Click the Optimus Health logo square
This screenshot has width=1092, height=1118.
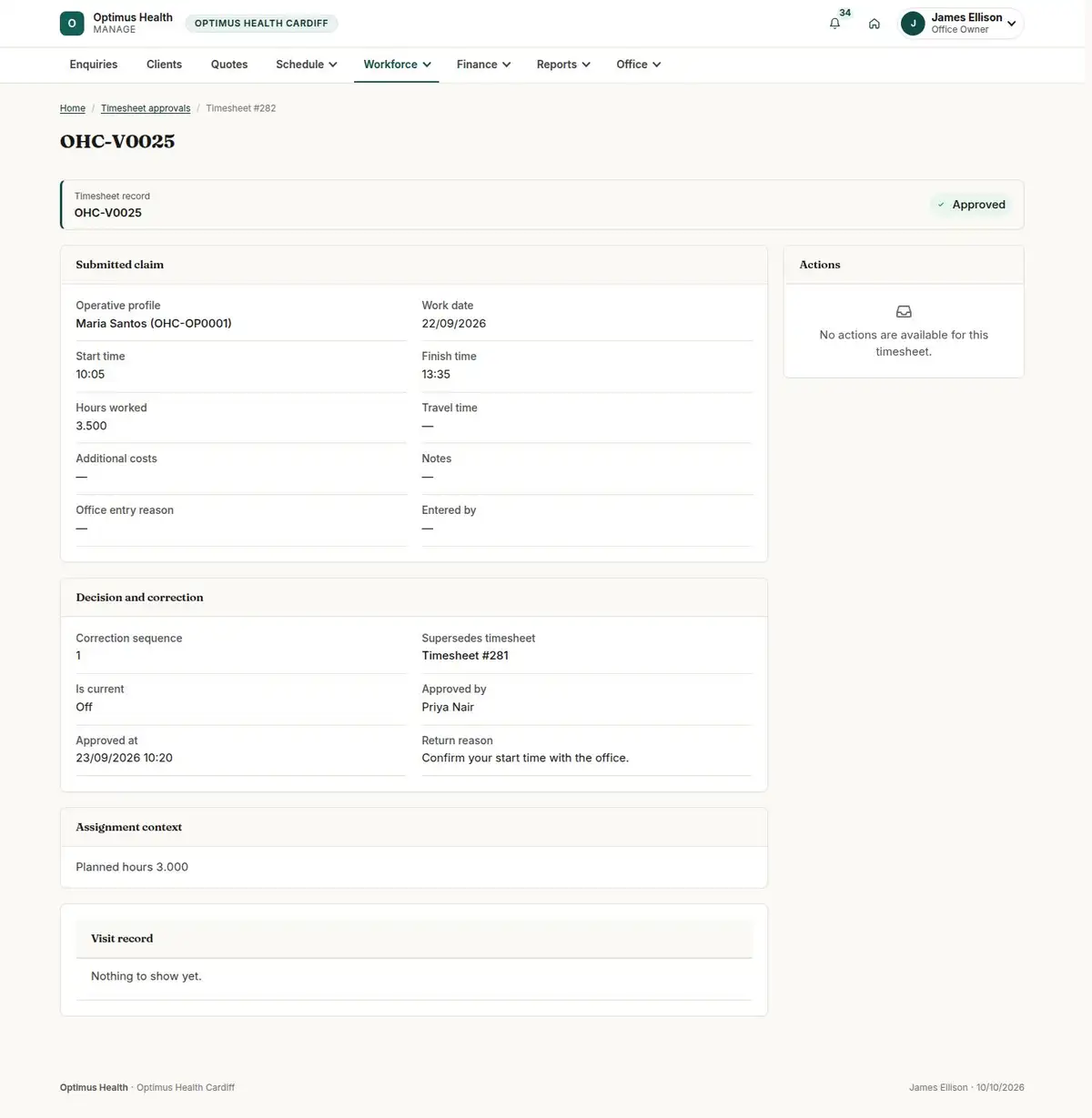72,24
